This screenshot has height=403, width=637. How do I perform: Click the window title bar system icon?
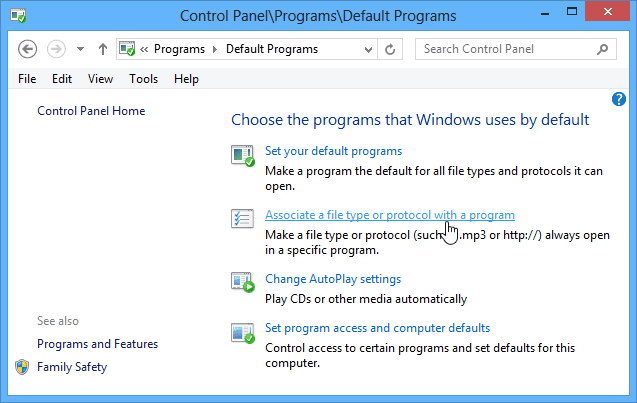[18, 16]
